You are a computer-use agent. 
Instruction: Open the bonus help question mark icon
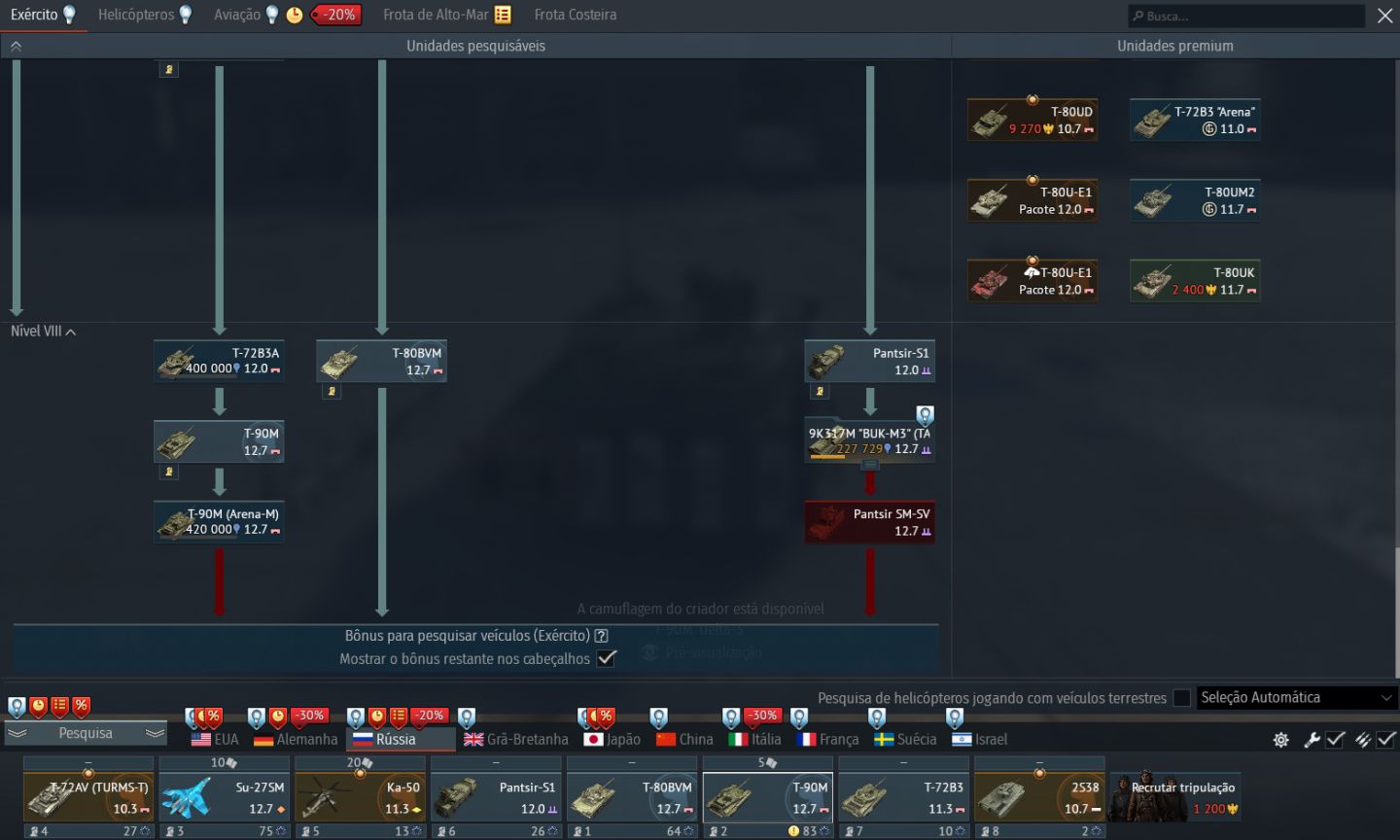click(602, 636)
